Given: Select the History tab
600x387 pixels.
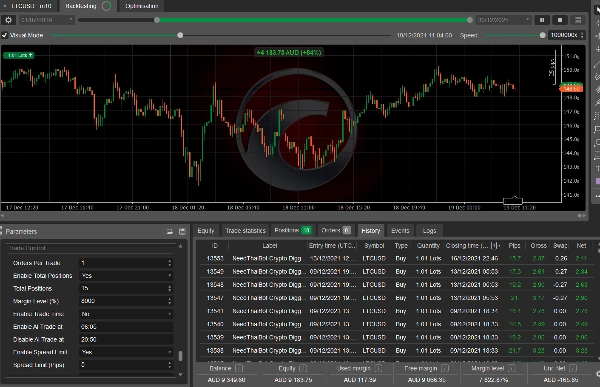Looking at the screenshot, I should point(371,230).
